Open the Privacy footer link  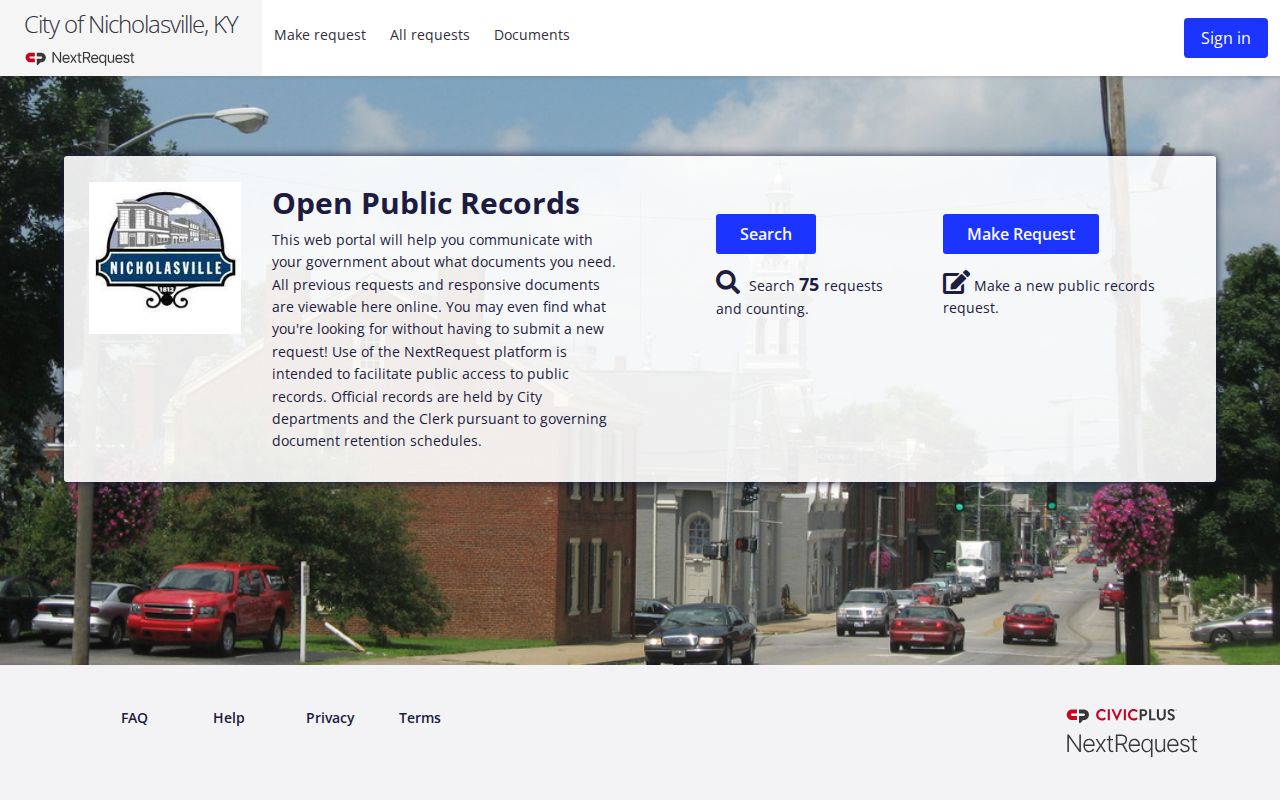(330, 718)
